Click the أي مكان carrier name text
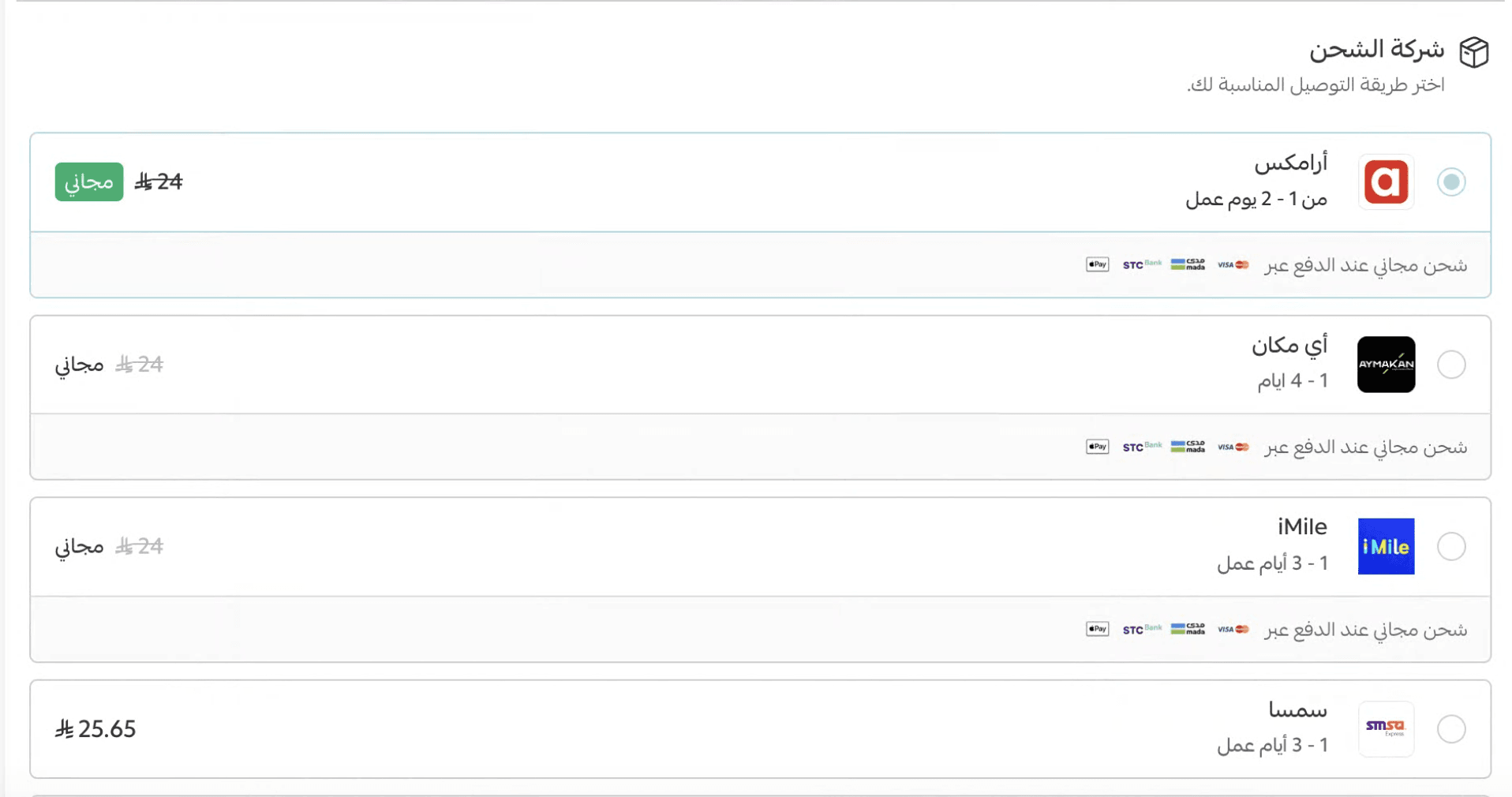This screenshot has width=1512, height=797. pyautogui.click(x=1289, y=346)
